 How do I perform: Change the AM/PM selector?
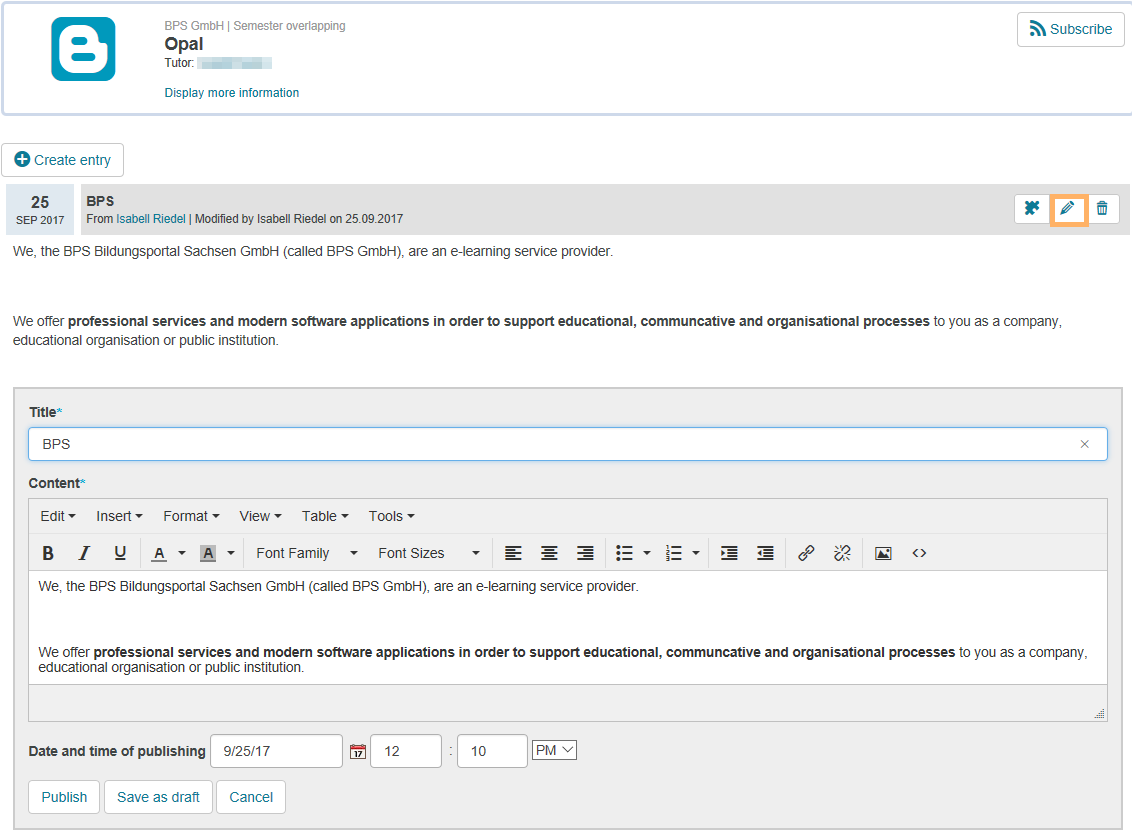pyautogui.click(x=554, y=750)
